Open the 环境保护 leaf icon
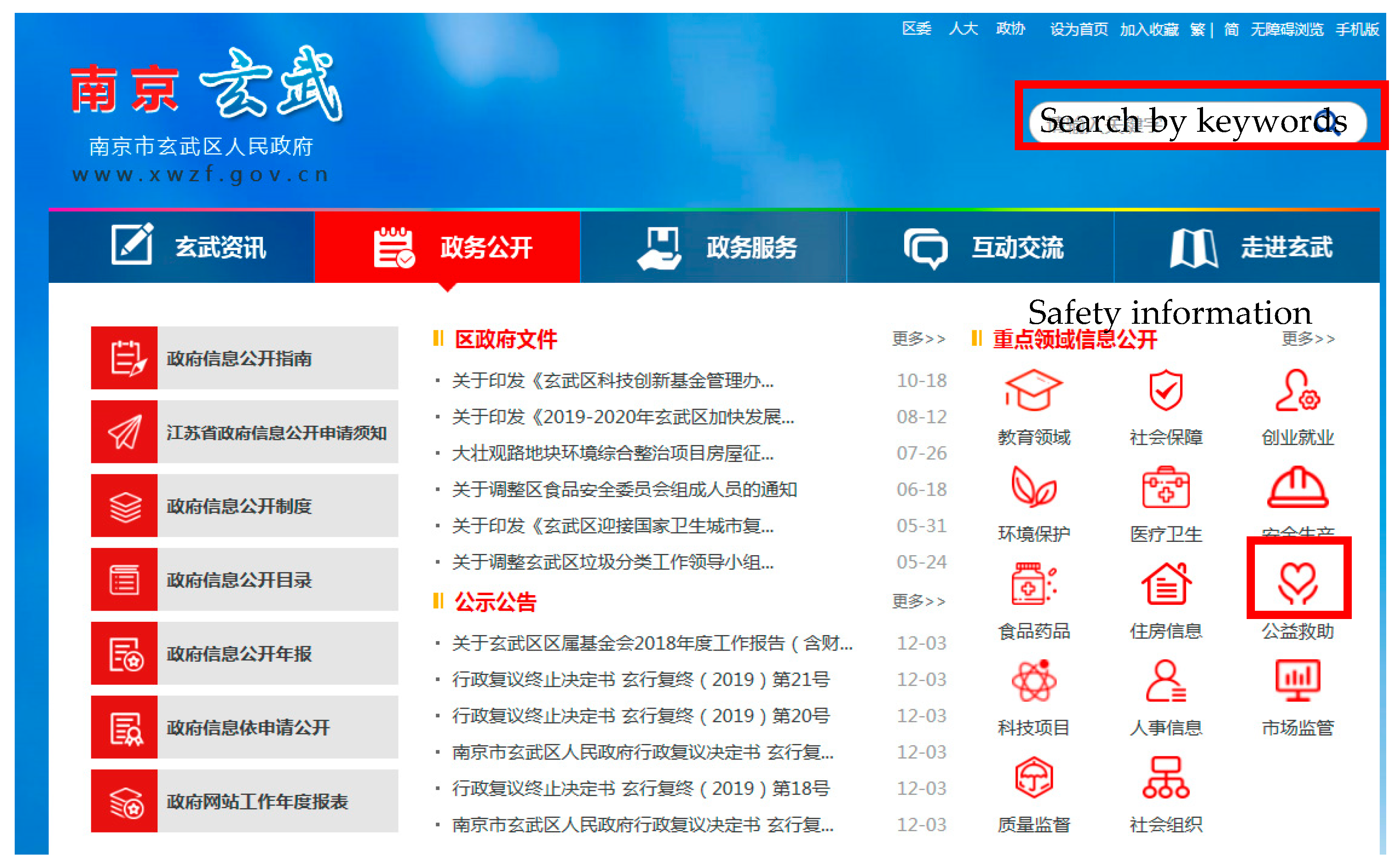1400x867 pixels. pyautogui.click(x=1033, y=487)
